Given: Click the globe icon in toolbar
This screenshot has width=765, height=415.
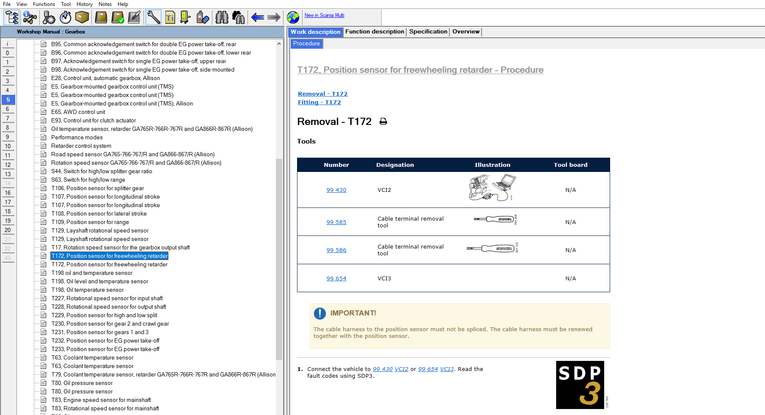Looking at the screenshot, I should [293, 17].
